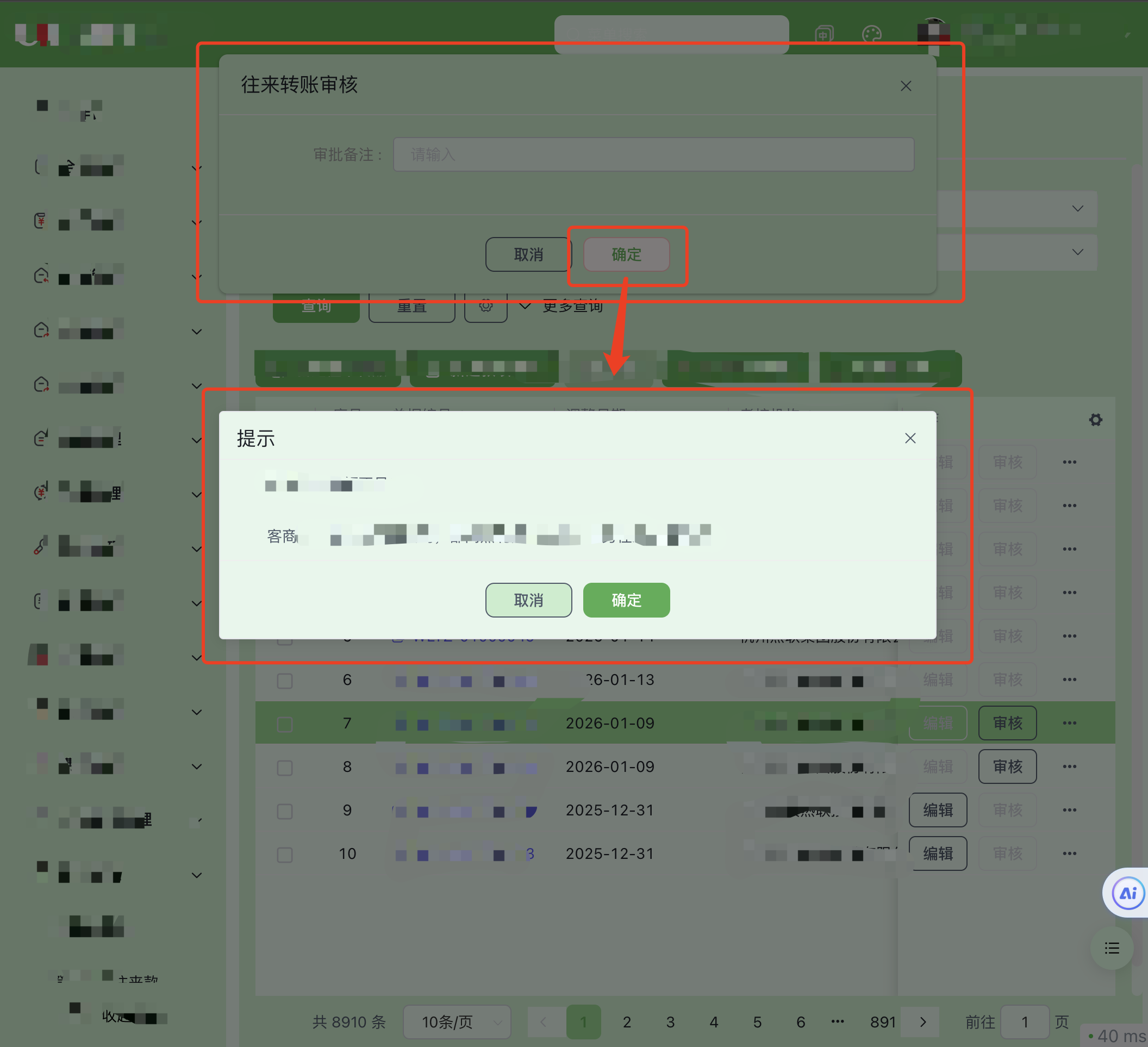This screenshot has height=1047, width=1148.
Task: Open the palette theme icon in header
Action: point(871,34)
